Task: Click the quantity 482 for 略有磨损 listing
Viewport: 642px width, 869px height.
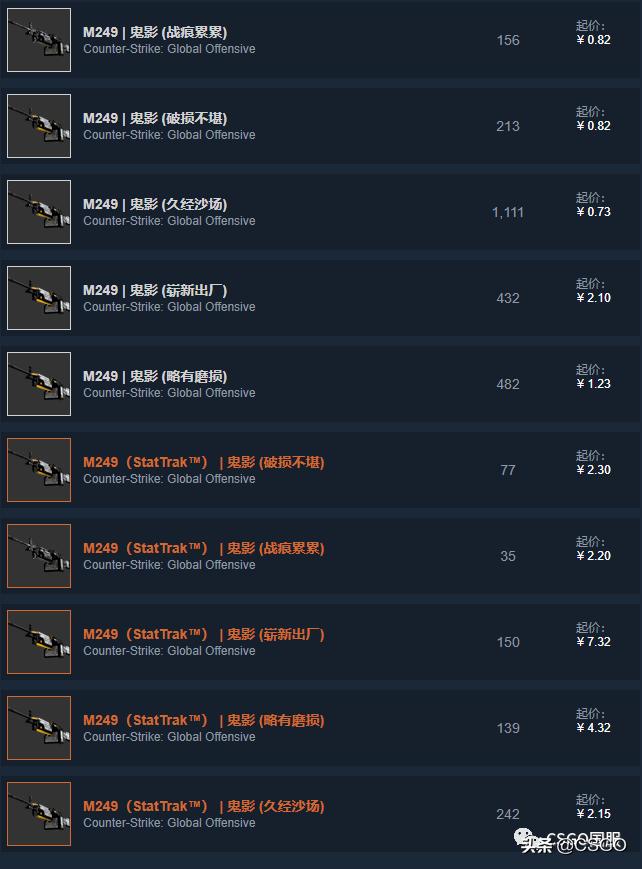Action: tap(508, 384)
